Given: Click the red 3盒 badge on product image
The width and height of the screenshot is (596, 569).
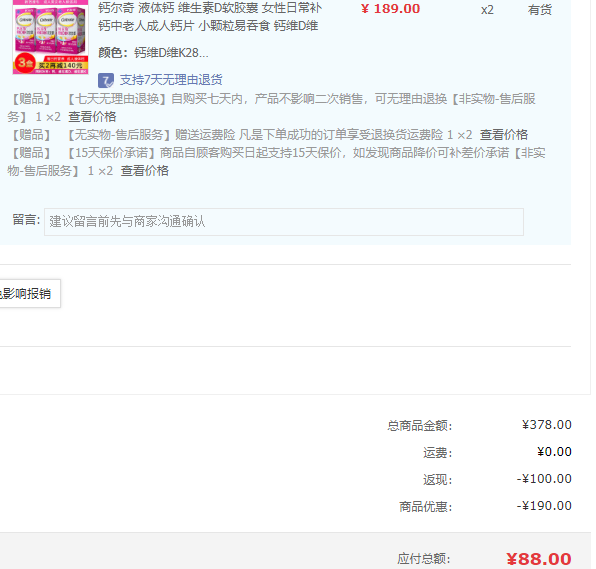Looking at the screenshot, I should [x=25, y=63].
